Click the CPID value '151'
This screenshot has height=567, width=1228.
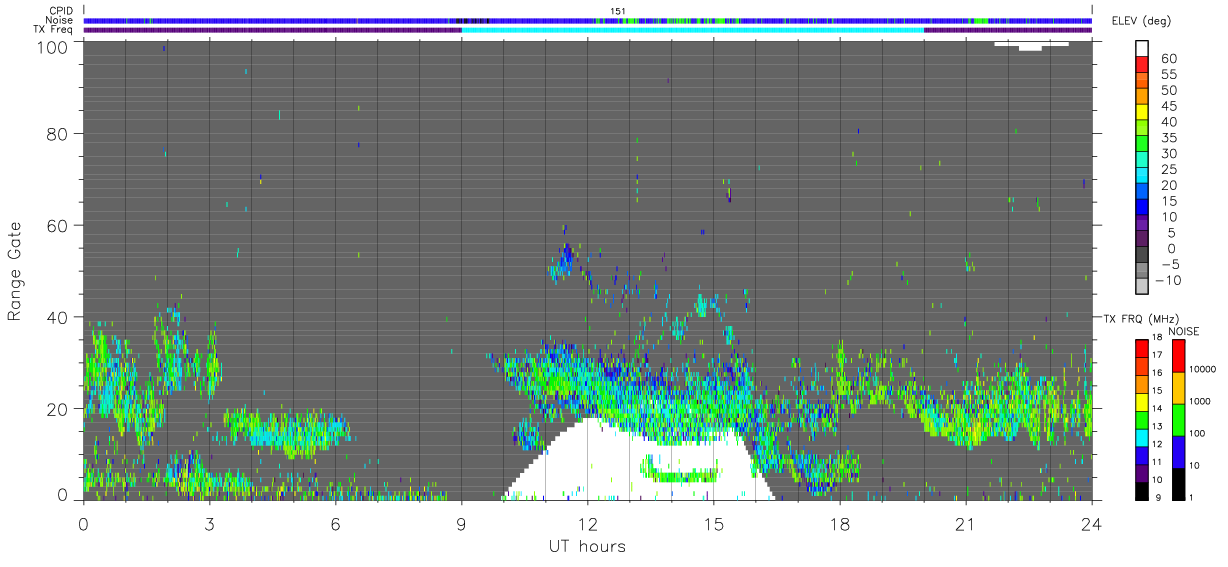pos(618,11)
